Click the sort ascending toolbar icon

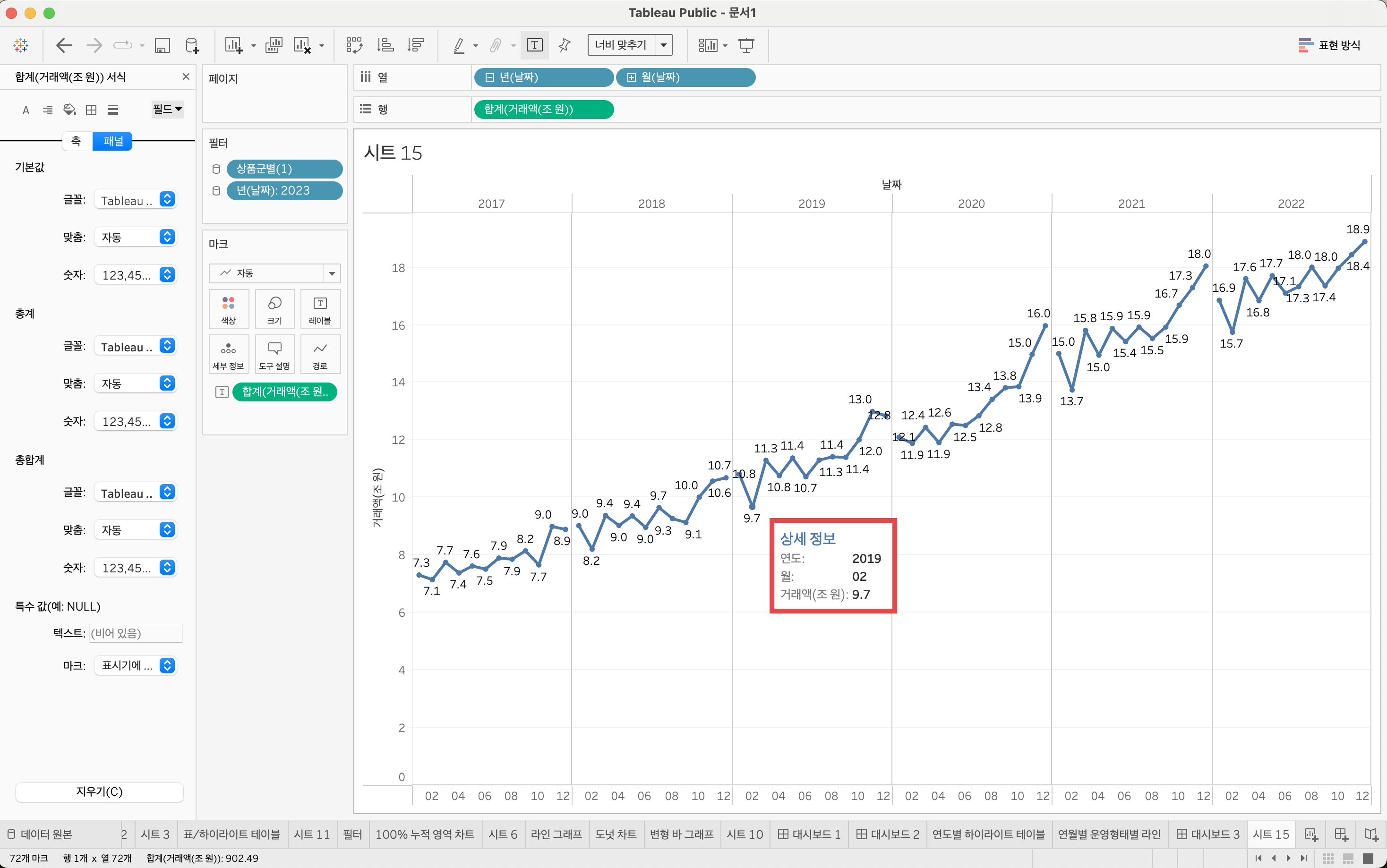[385, 45]
